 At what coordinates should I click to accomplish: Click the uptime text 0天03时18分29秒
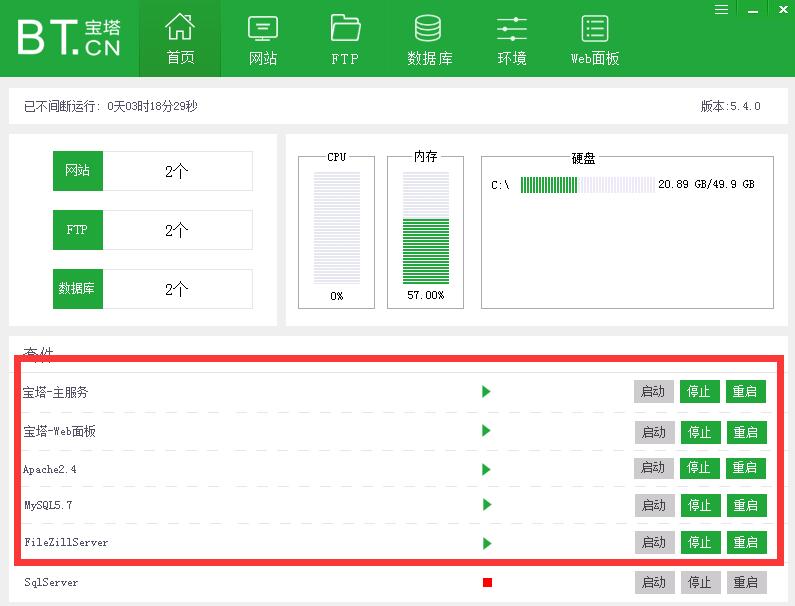coord(152,106)
